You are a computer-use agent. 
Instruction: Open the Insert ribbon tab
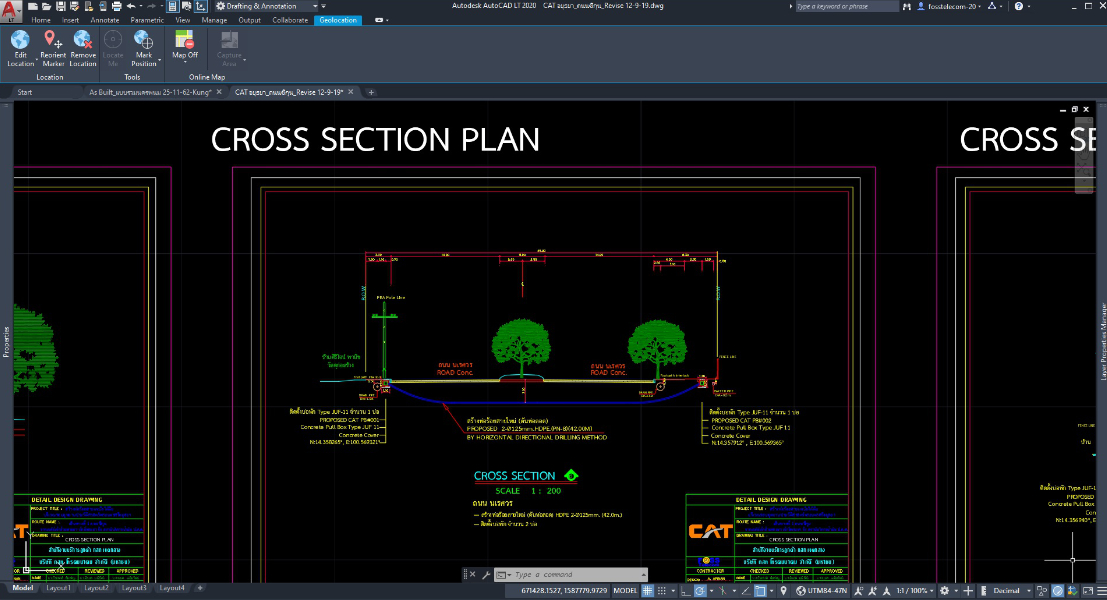point(70,20)
